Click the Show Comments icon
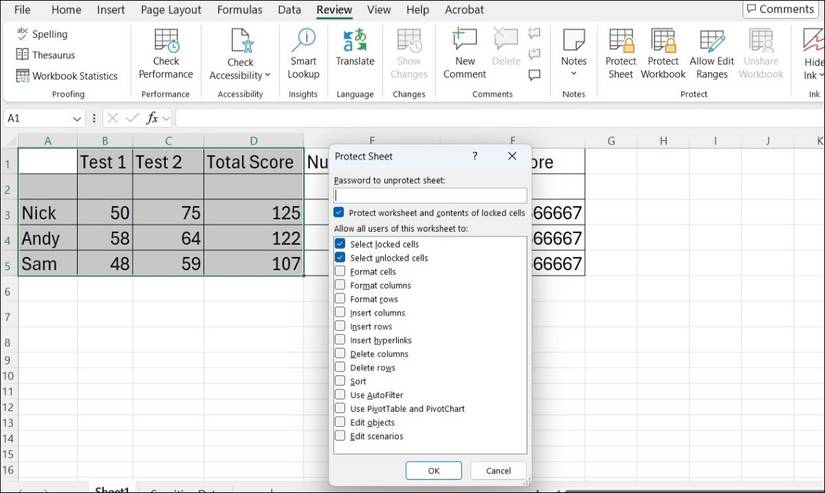This screenshot has height=493, width=825. (x=535, y=75)
